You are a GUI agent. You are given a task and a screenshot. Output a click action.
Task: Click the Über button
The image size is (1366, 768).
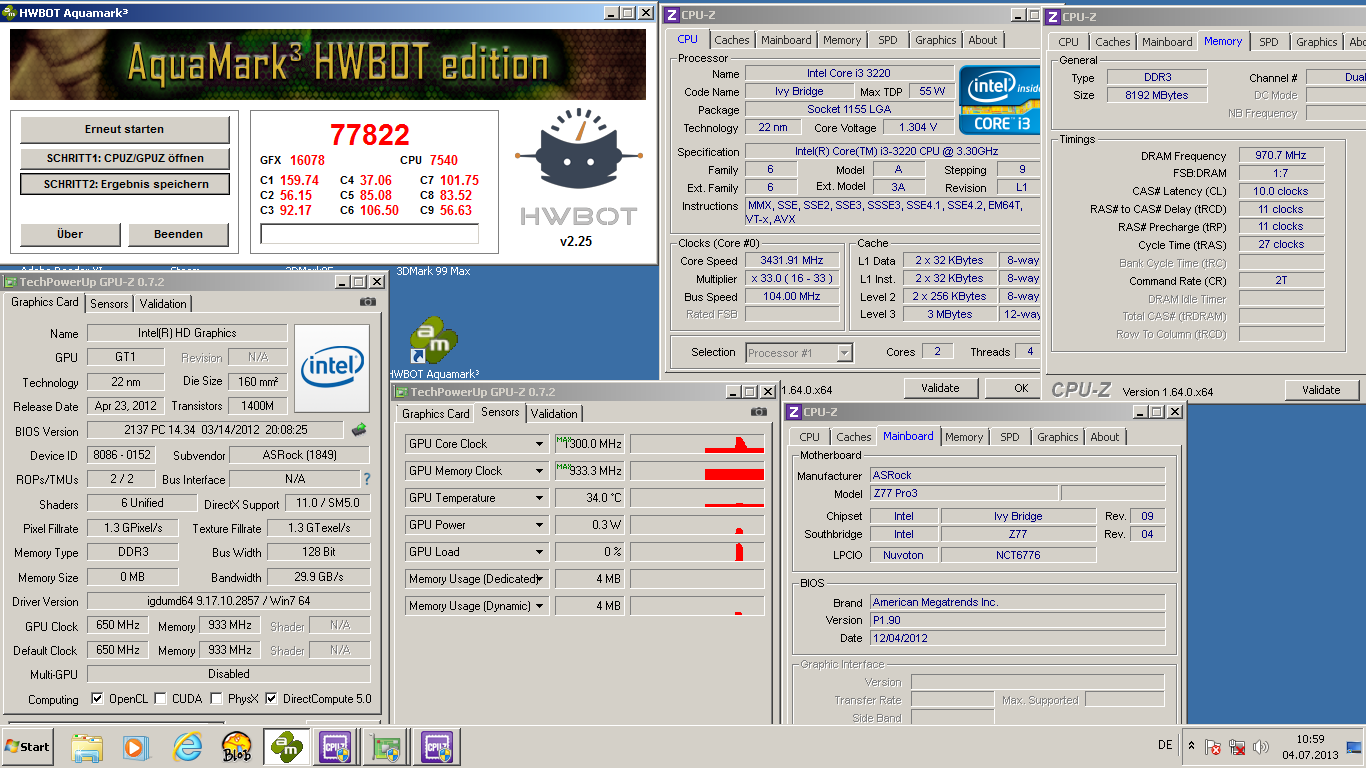(x=70, y=234)
